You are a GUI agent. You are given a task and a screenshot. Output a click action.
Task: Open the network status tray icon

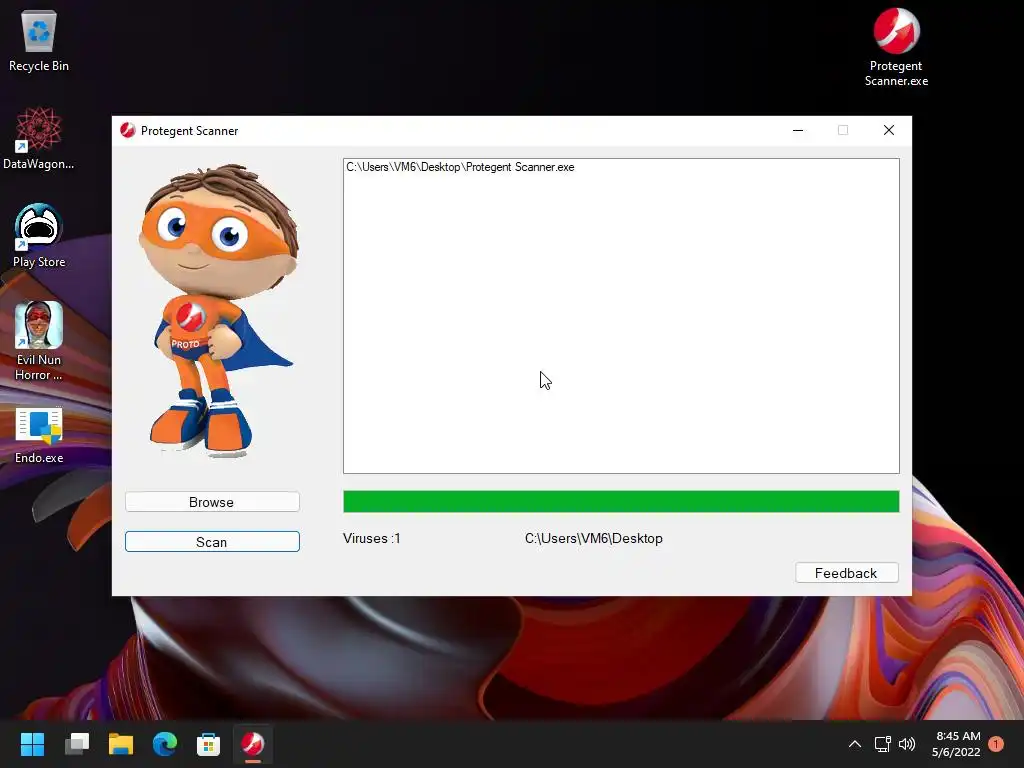coord(883,744)
